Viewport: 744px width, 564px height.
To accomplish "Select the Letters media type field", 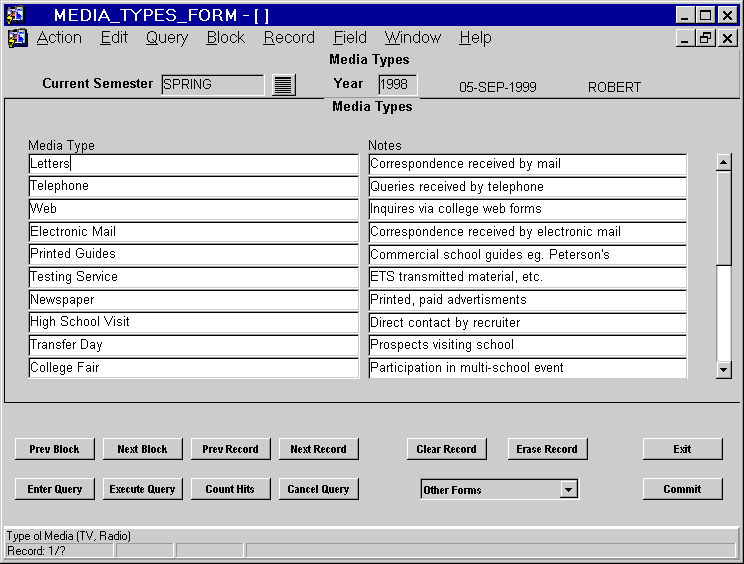I will click(194, 164).
